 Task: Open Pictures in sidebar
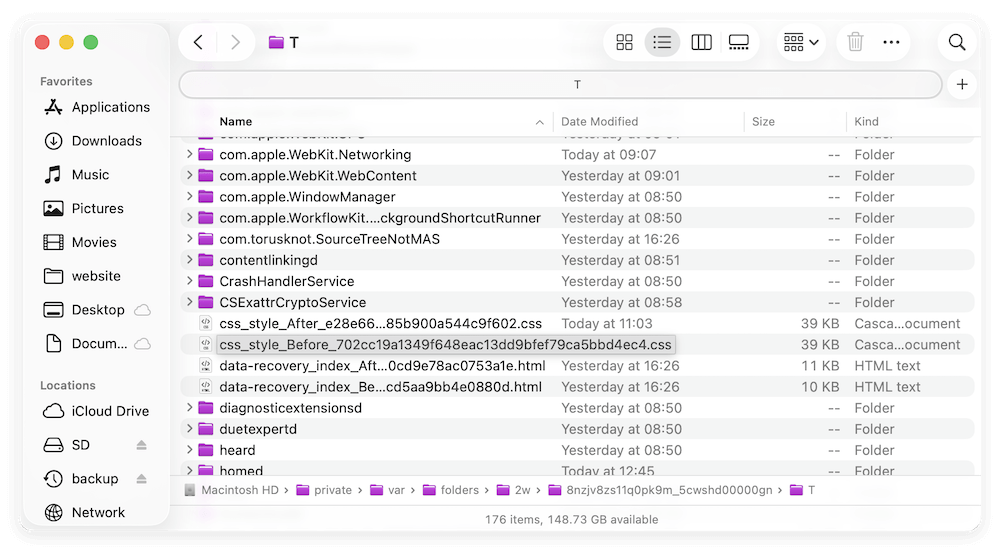84,209
